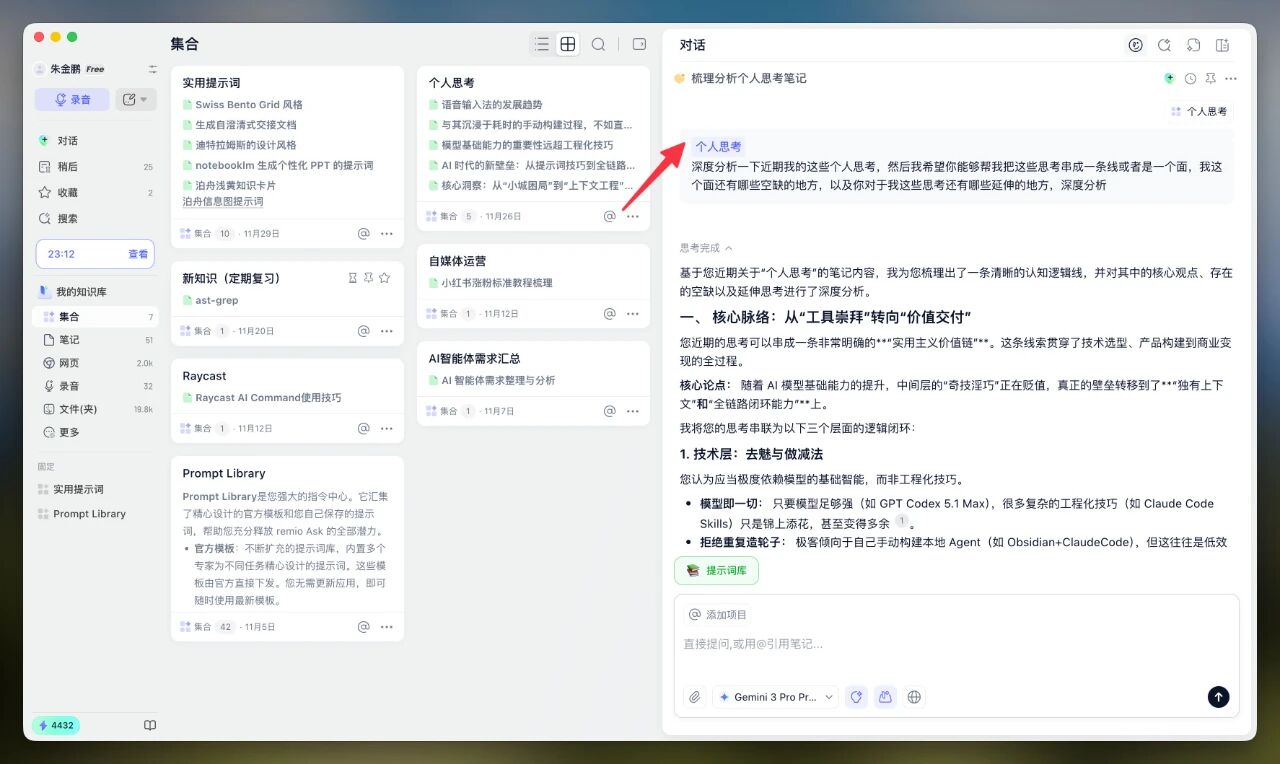Screen dimensions: 1280x764
Task: Open the new note dropdown arrow
Action: click(x=143, y=99)
